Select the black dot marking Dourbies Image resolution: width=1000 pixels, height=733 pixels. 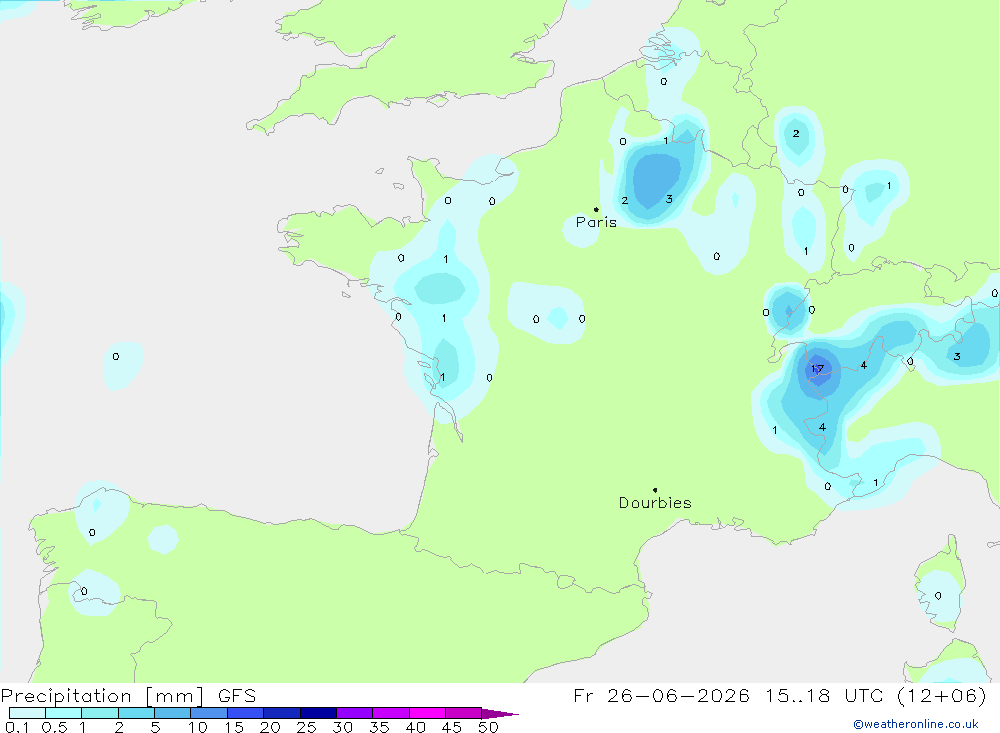[x=655, y=490]
